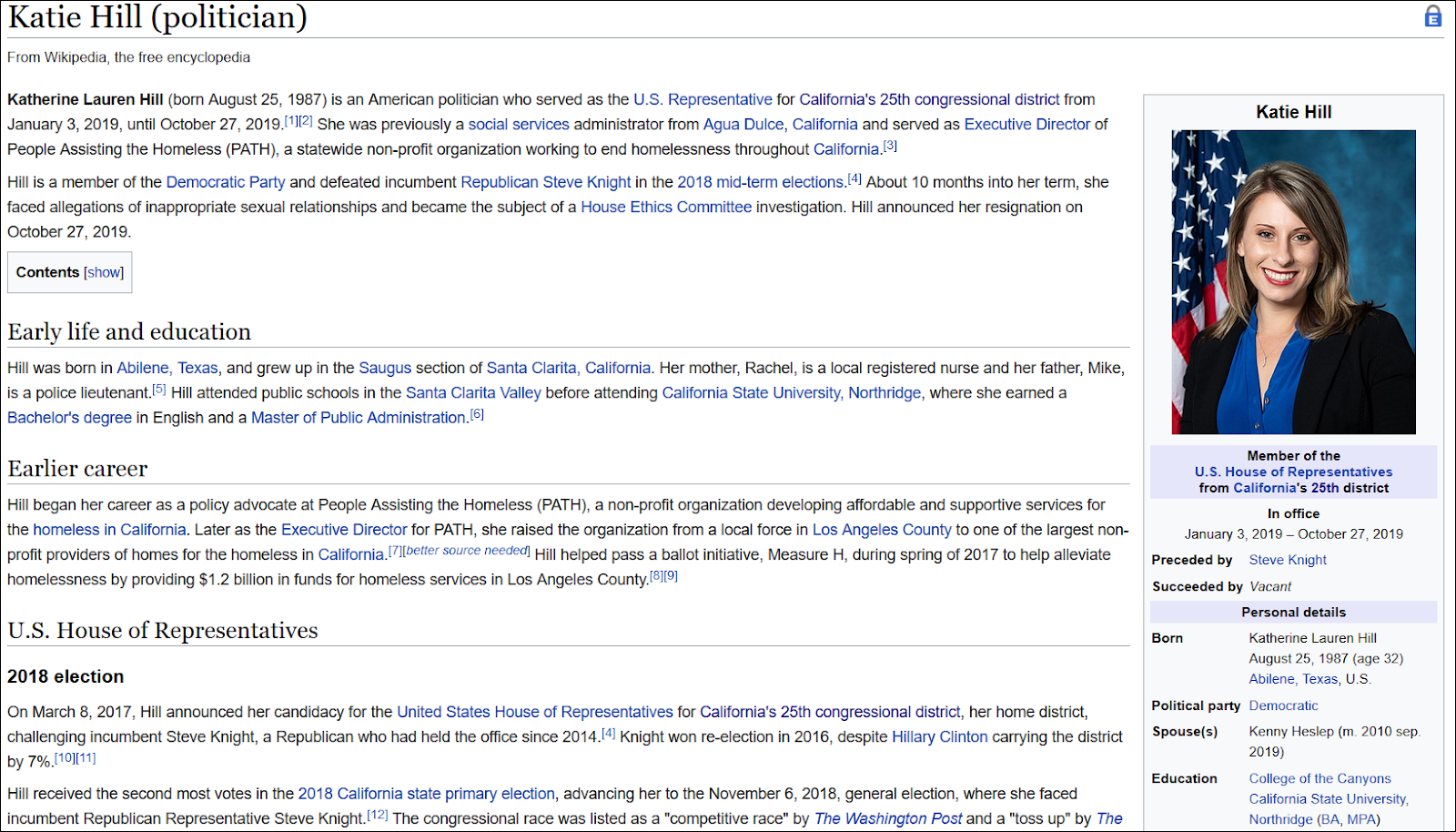This screenshot has height=832, width=1456.
Task: Open the U.S. Representative link in the intro
Action: click(x=703, y=99)
